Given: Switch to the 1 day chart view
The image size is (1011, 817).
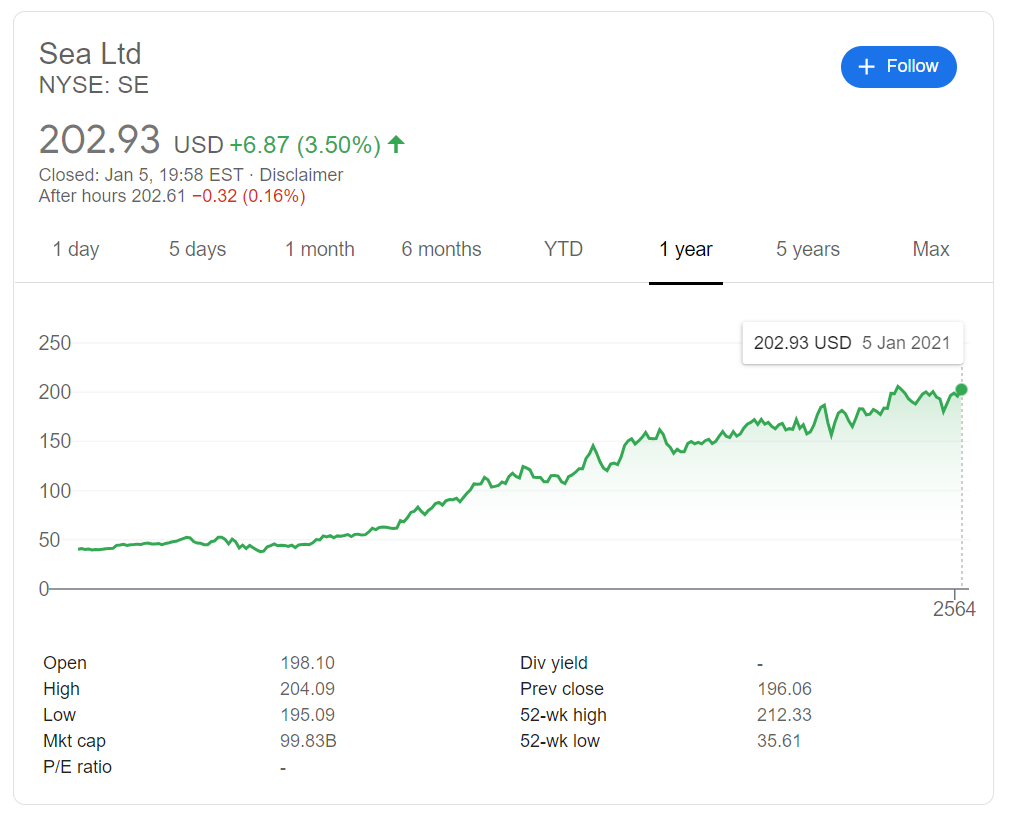Looking at the screenshot, I should tap(76, 249).
